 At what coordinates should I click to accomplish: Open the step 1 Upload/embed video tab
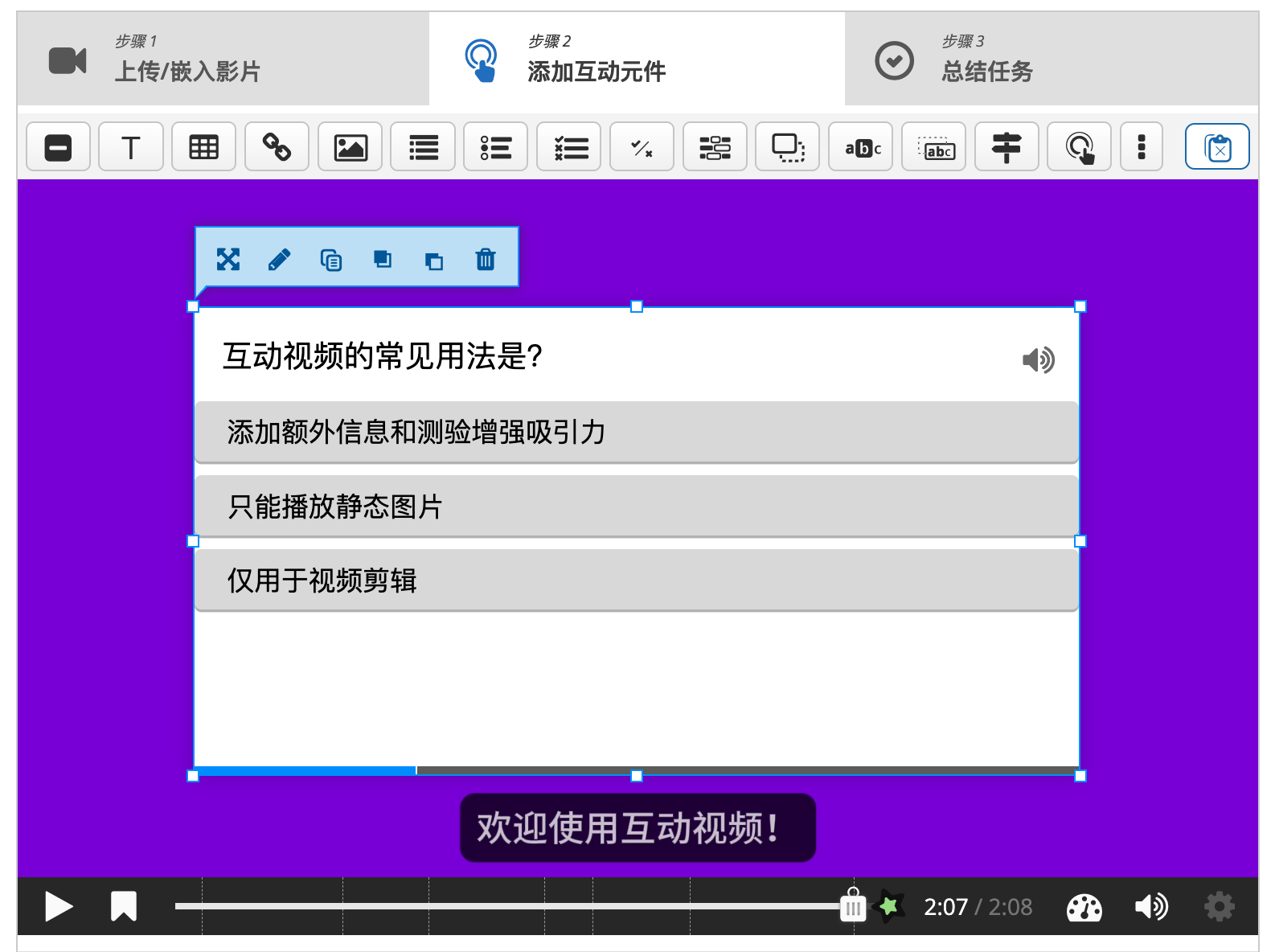click(223, 59)
